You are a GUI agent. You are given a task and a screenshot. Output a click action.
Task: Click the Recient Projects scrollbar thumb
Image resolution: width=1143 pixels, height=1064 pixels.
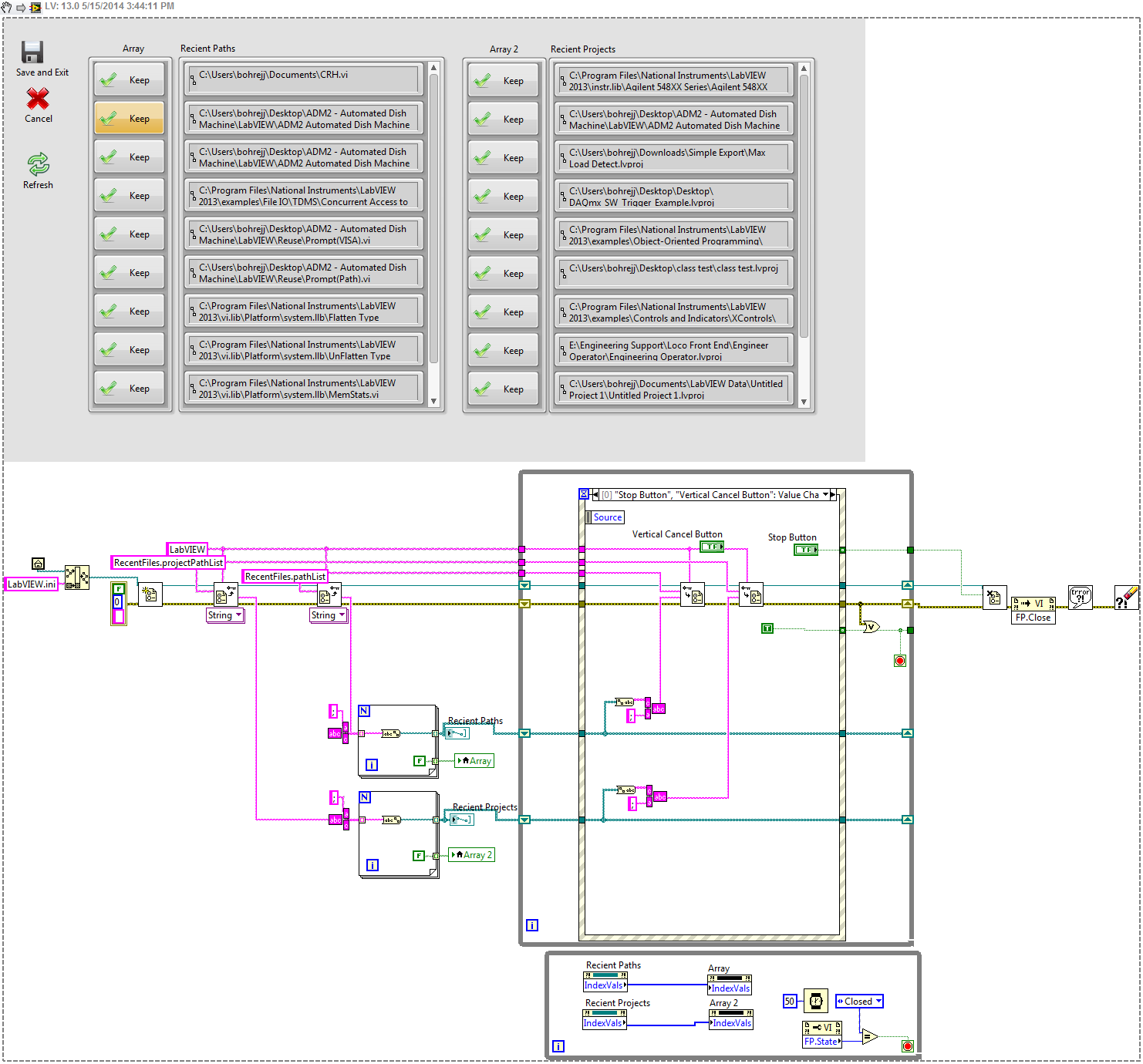(804, 206)
